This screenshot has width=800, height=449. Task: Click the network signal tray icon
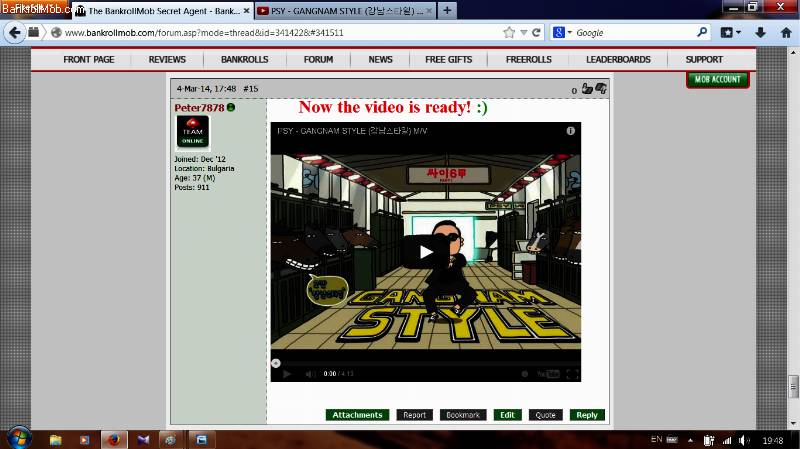click(x=727, y=440)
